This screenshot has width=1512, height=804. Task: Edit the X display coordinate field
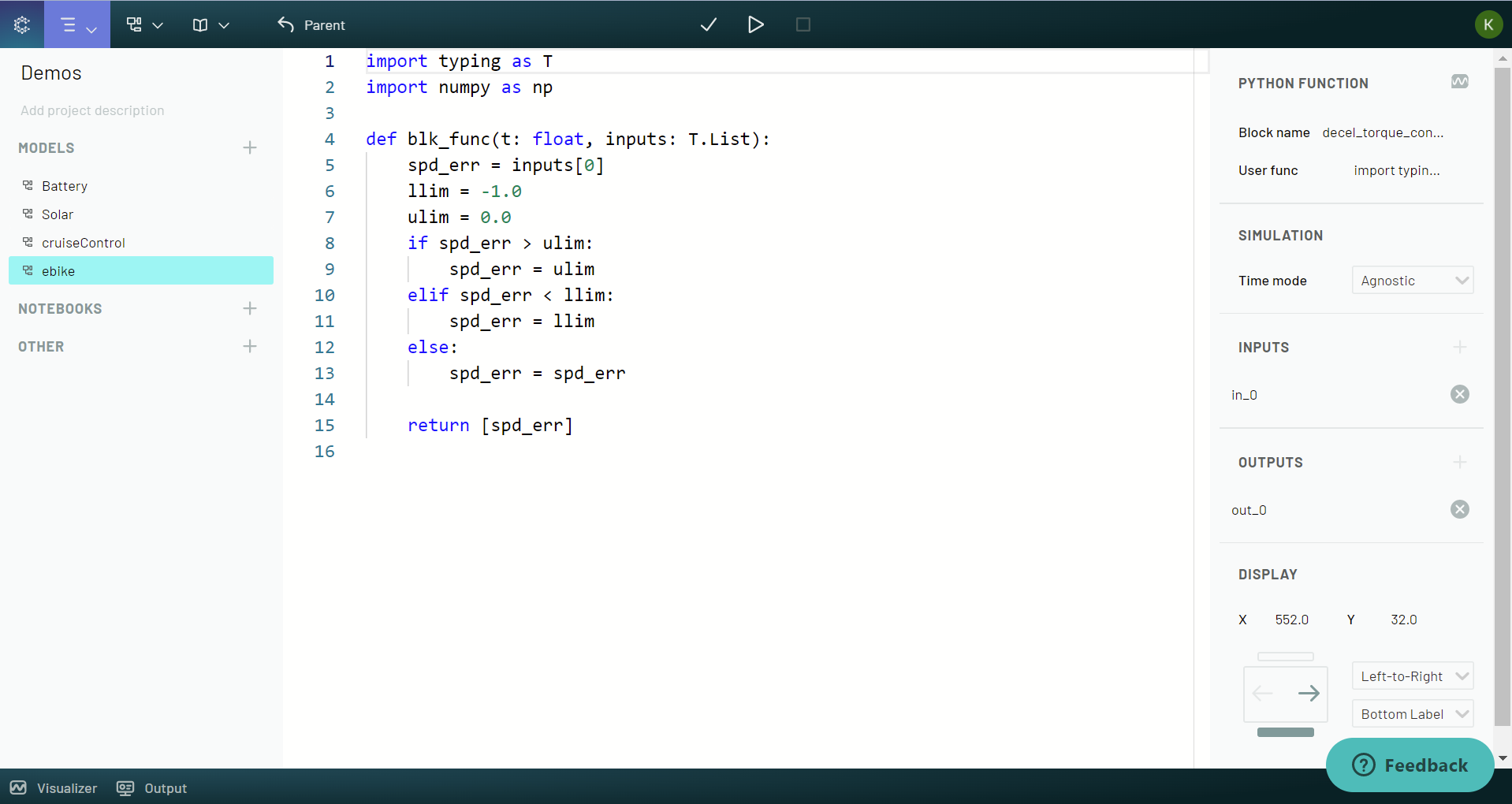(x=1291, y=620)
